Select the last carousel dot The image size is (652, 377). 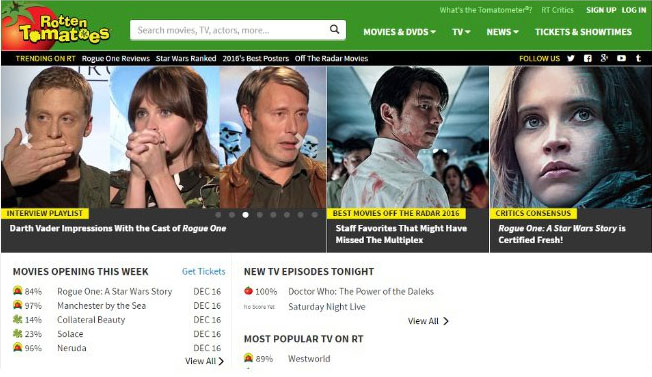coord(314,214)
